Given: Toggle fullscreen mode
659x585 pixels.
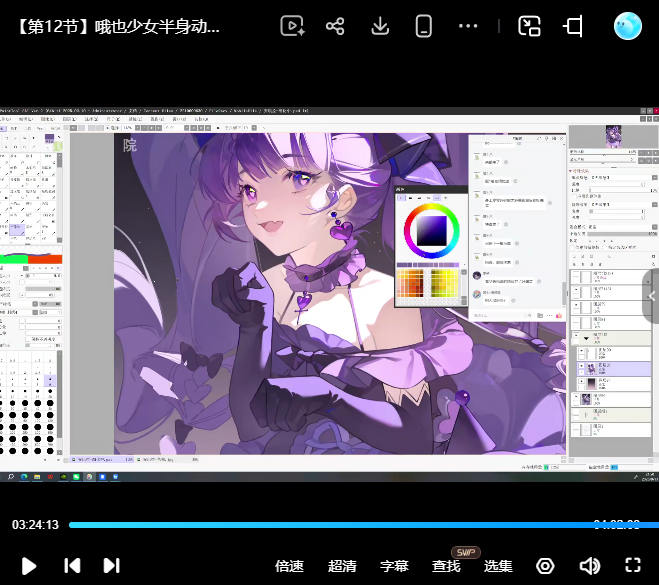Looking at the screenshot, I should 633,565.
